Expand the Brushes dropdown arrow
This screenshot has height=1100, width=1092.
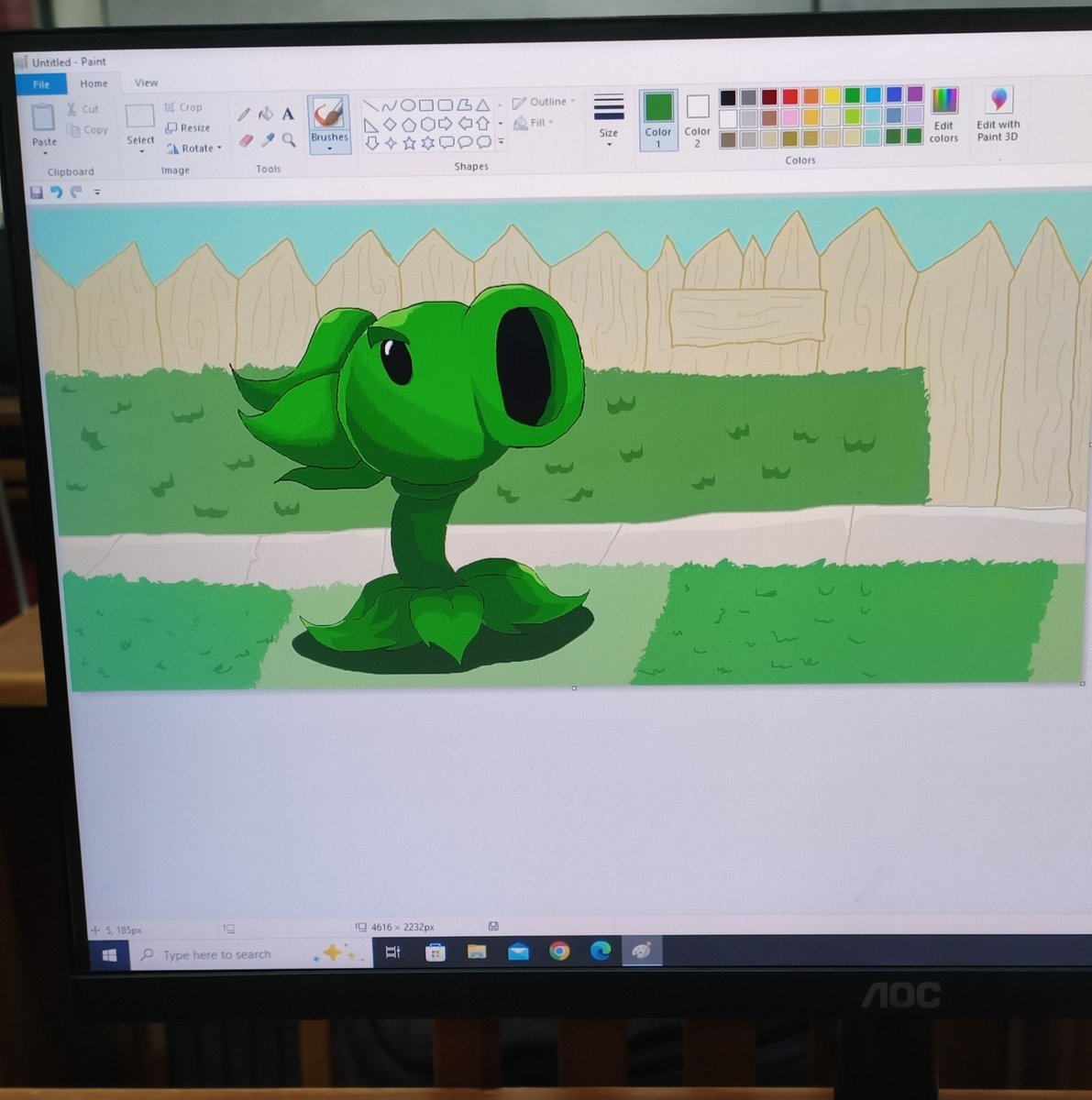coord(329,148)
